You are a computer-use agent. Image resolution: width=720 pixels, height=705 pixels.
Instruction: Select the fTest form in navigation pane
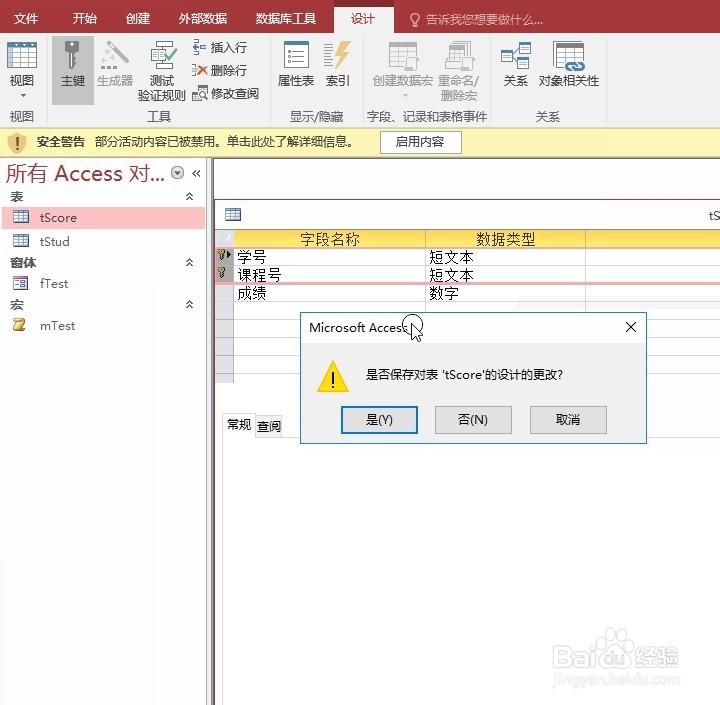(103, 283)
